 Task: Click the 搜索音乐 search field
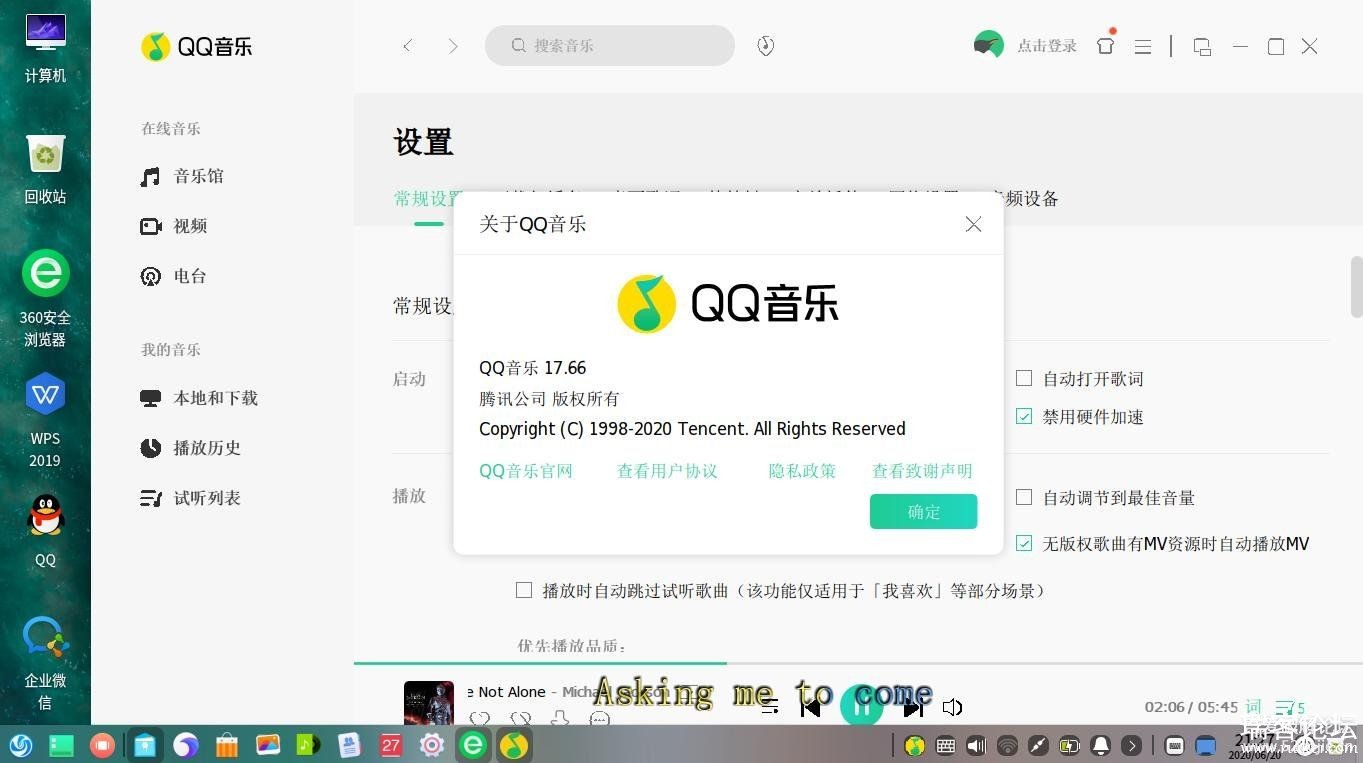[610, 46]
